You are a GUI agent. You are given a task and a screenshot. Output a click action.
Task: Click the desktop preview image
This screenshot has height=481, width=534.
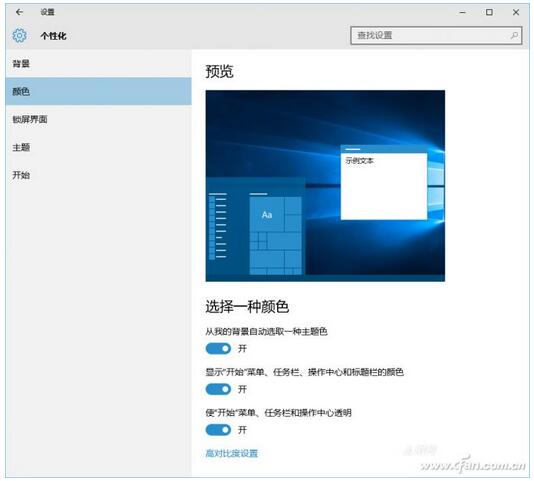325,186
